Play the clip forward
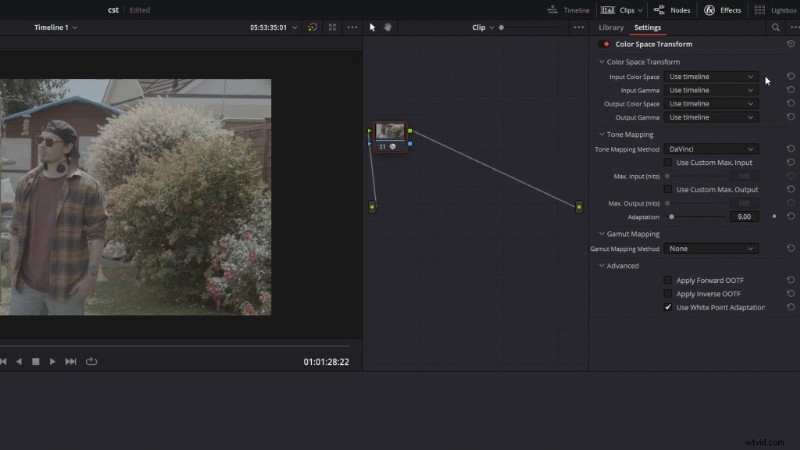This screenshot has height=450, width=800. pyautogui.click(x=52, y=361)
